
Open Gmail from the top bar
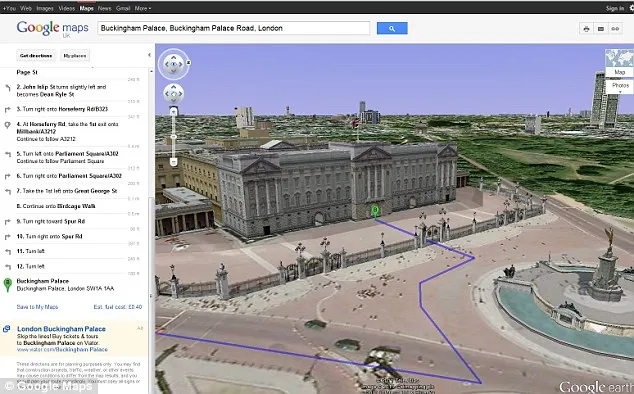click(123, 8)
